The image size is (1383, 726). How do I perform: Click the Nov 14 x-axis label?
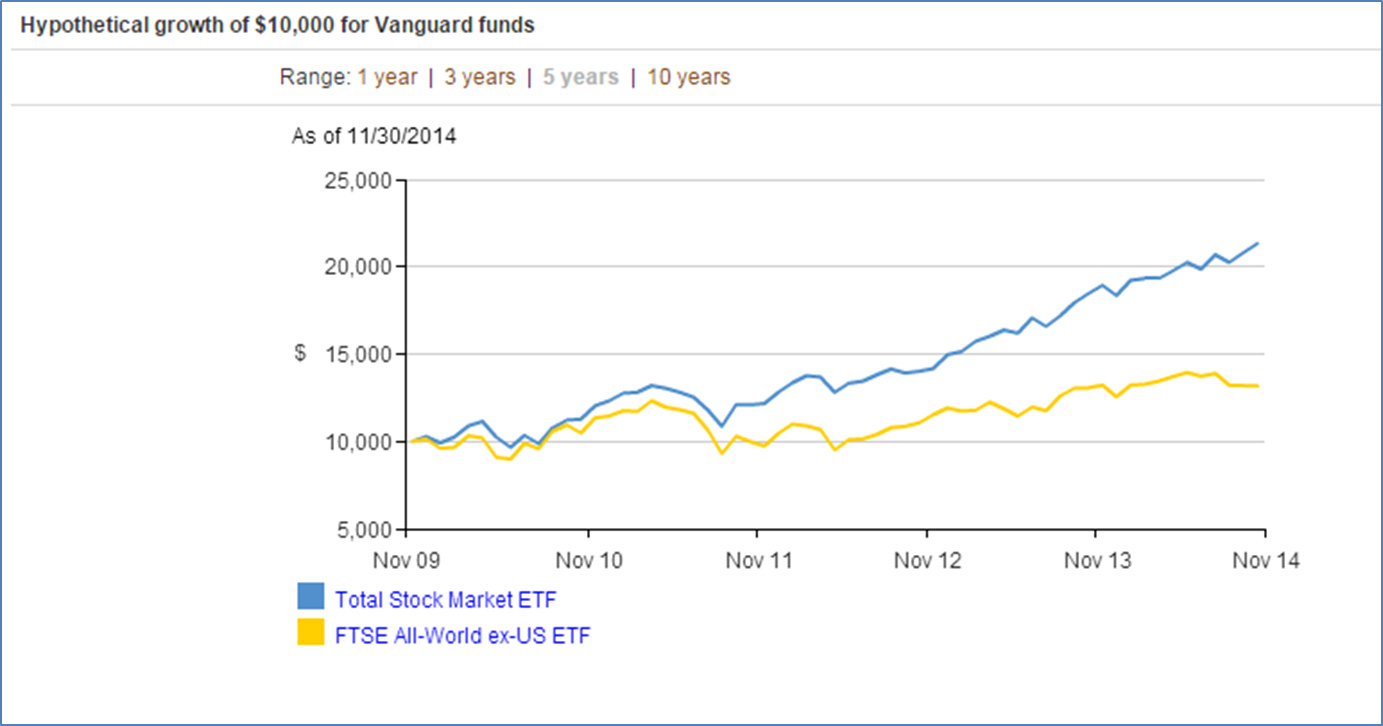point(1266,560)
